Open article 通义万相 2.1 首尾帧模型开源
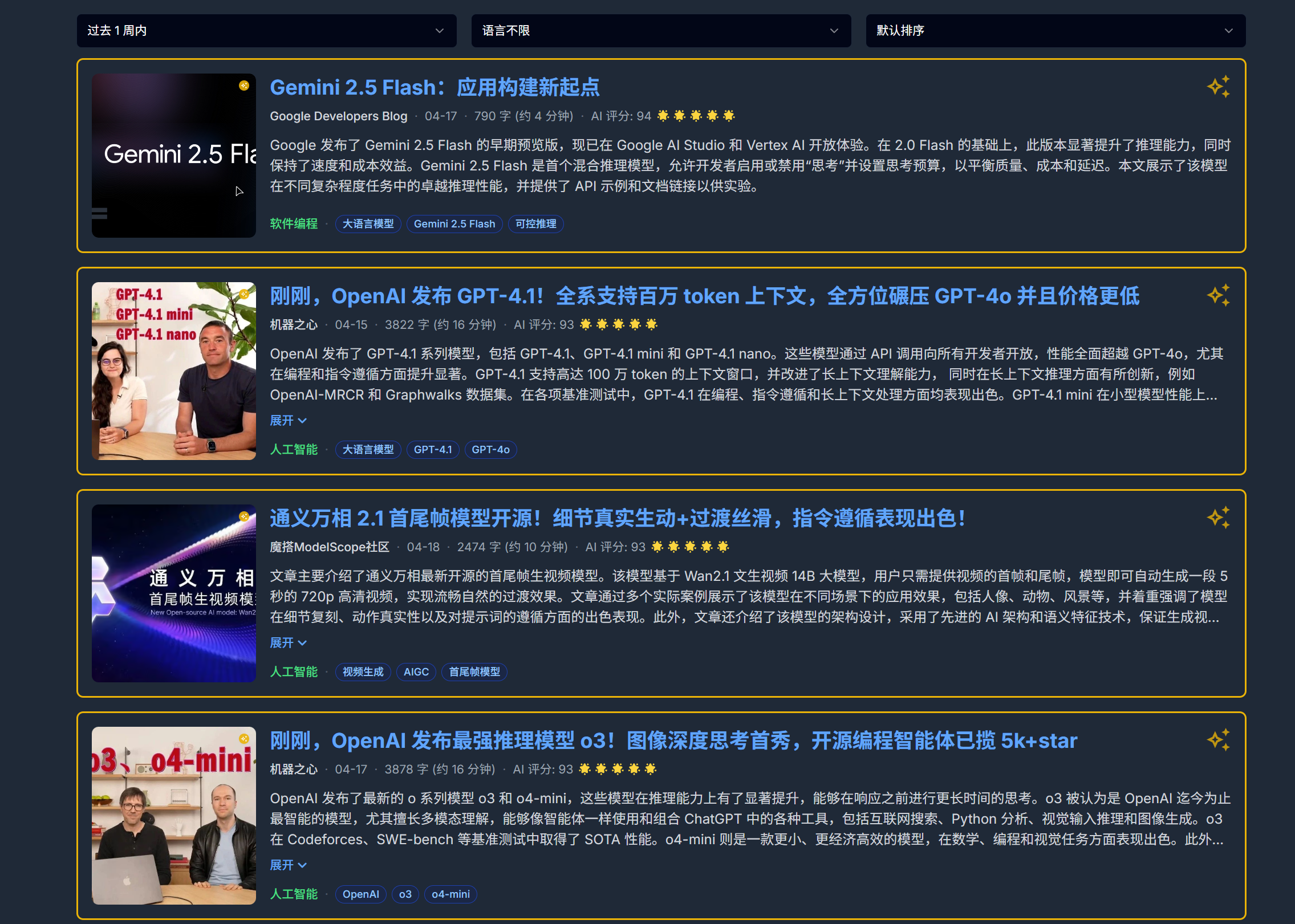This screenshot has height=924, width=1295. point(618,518)
